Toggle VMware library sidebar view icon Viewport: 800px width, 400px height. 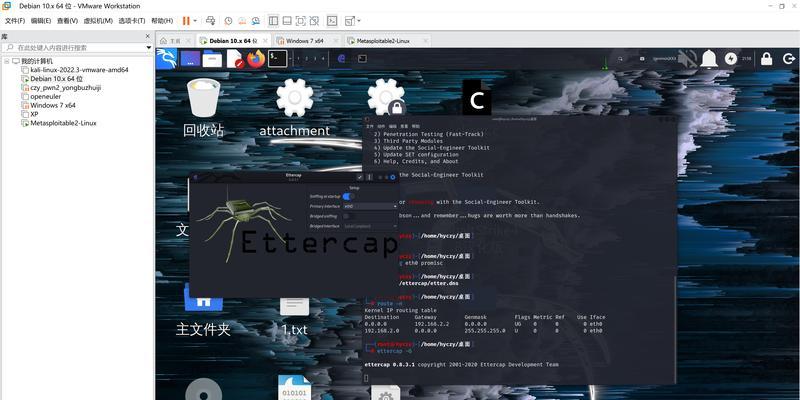pyautogui.click(x=273, y=21)
